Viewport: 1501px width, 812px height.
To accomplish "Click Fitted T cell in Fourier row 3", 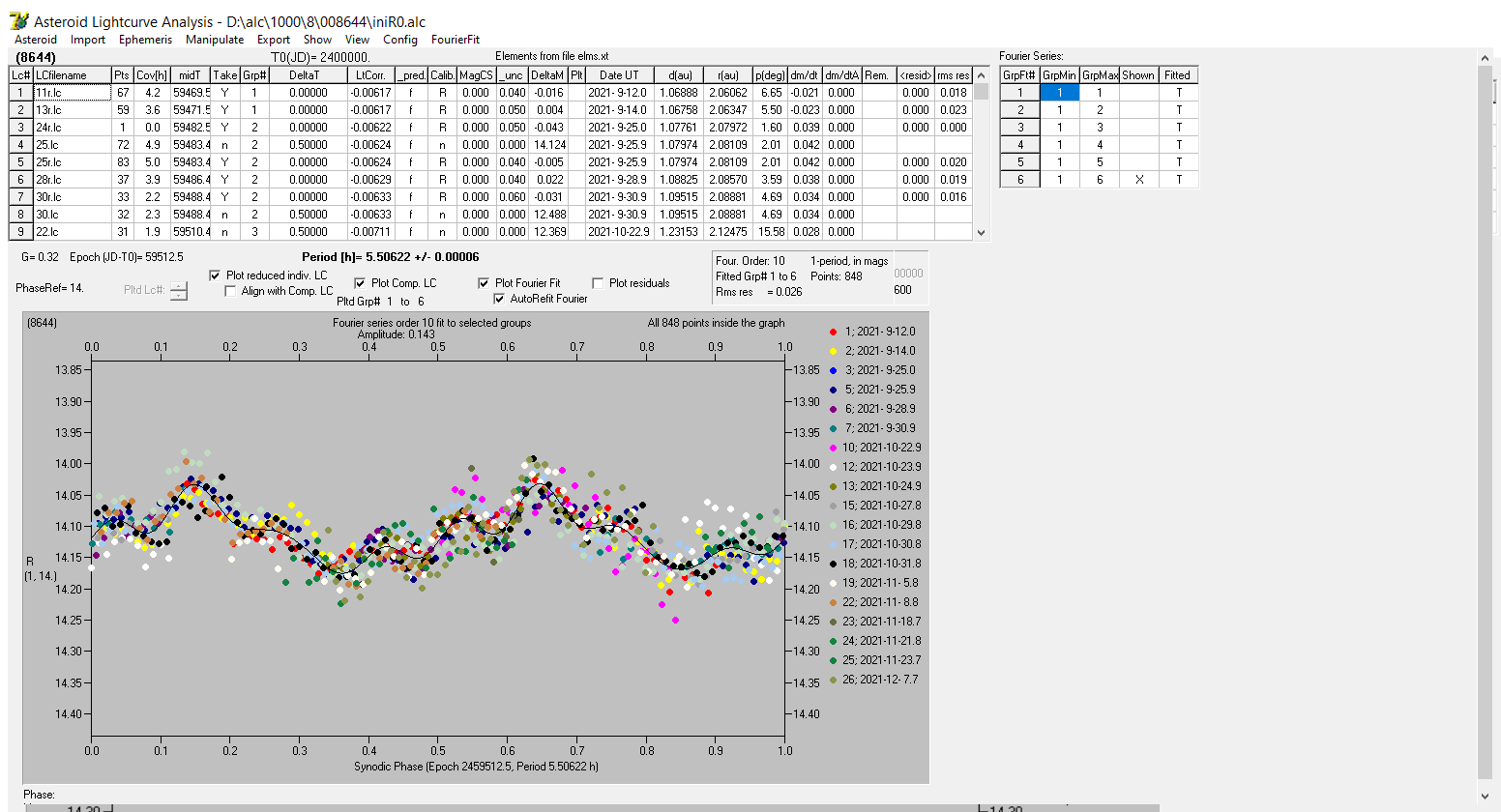I will [x=1178, y=128].
